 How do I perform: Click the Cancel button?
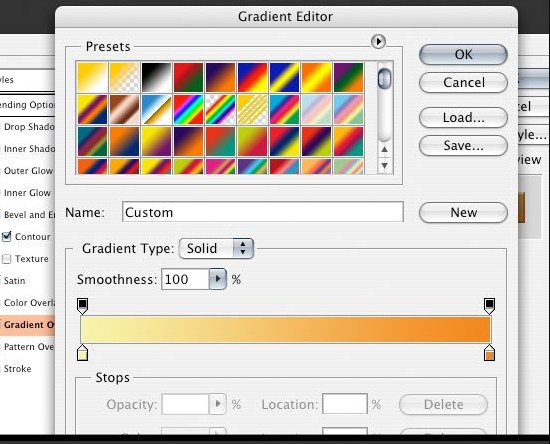463,82
